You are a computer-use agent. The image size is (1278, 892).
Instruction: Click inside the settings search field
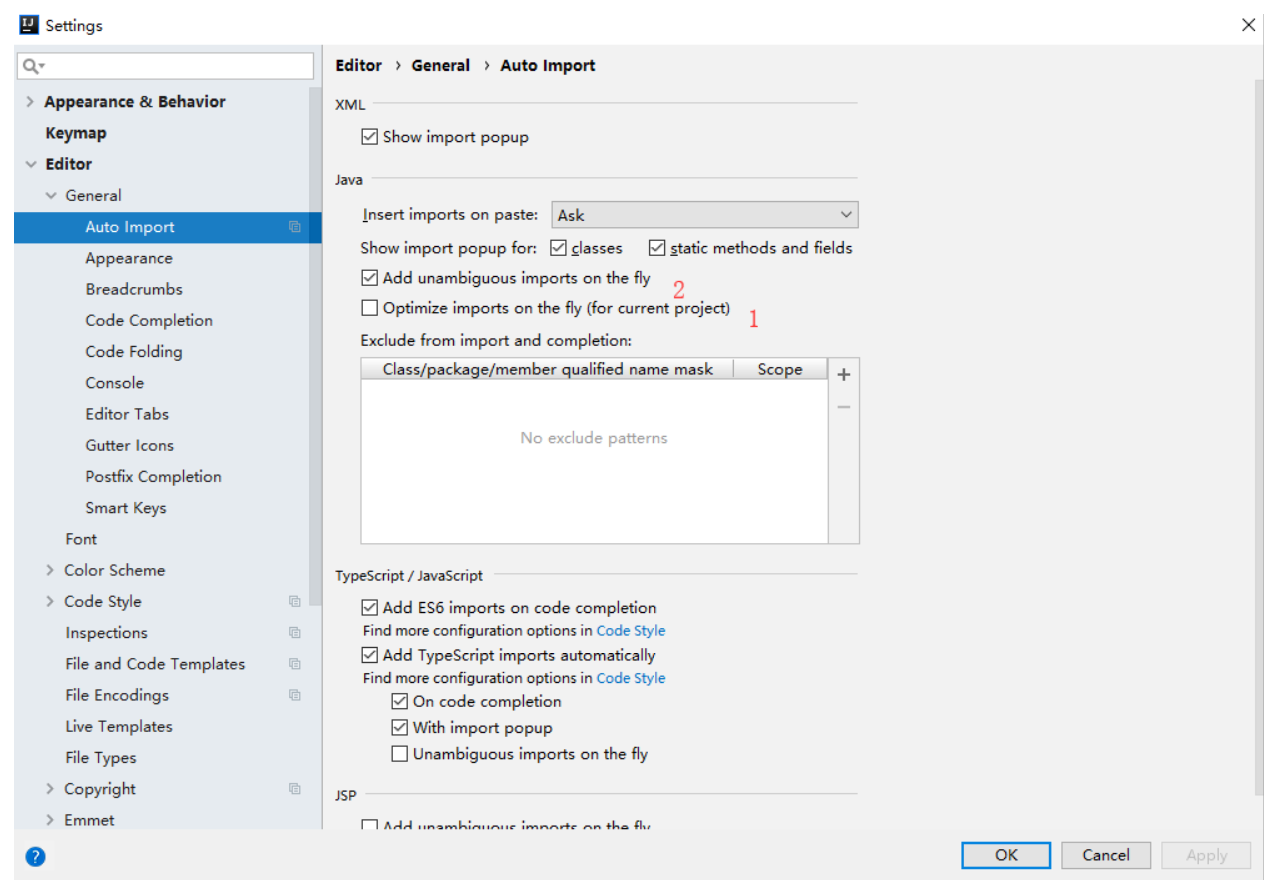point(160,64)
